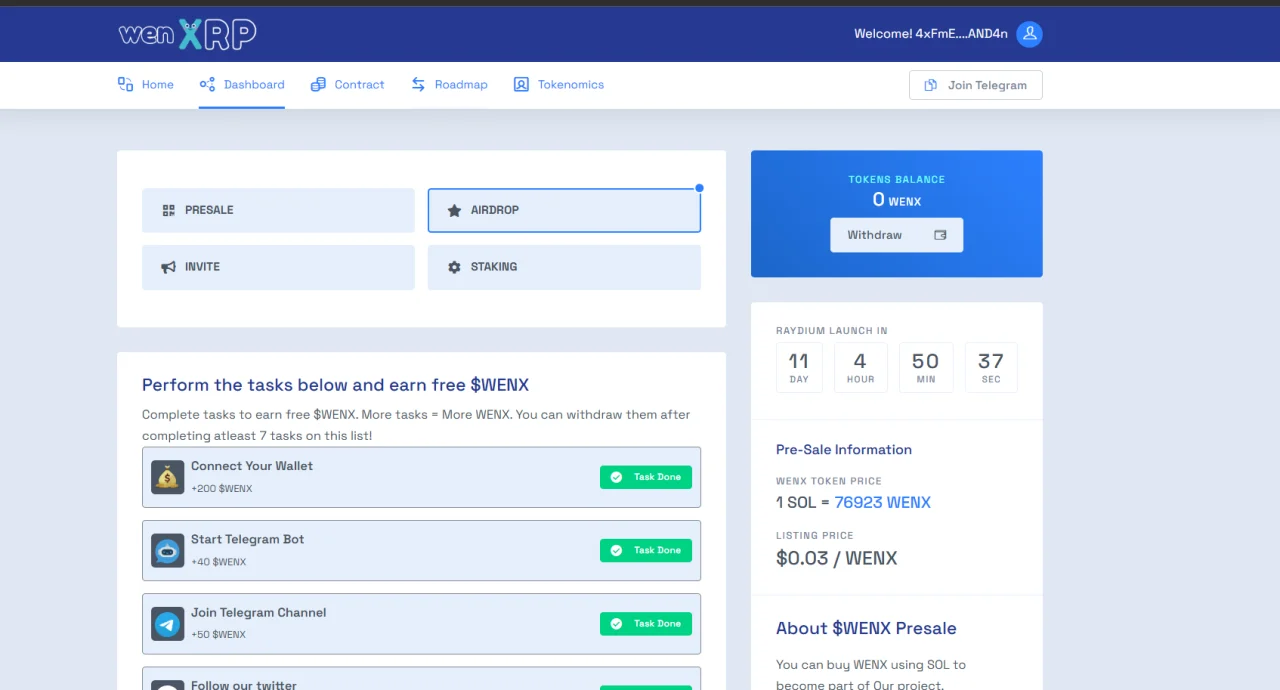Screen dimensions: 1280x690
Task: Open the user profile avatar icon
Action: tap(1029, 34)
